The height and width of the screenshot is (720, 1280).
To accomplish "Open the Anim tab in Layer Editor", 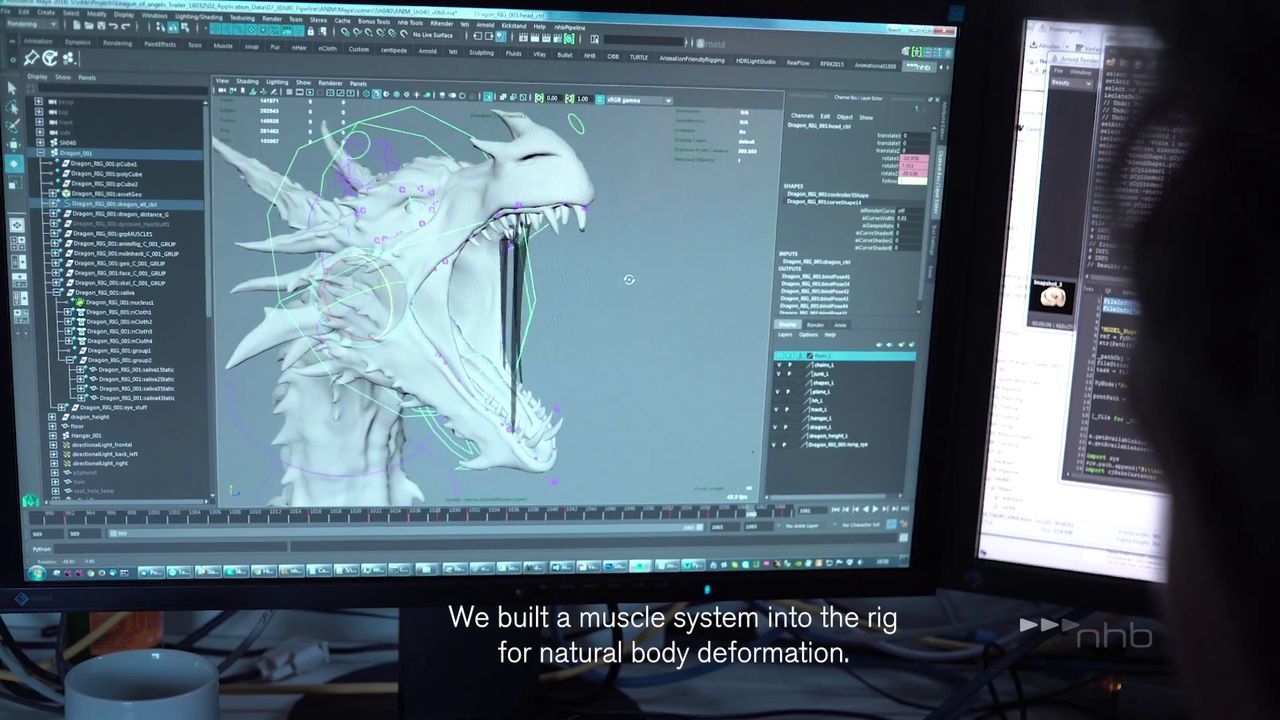I will 840,325.
